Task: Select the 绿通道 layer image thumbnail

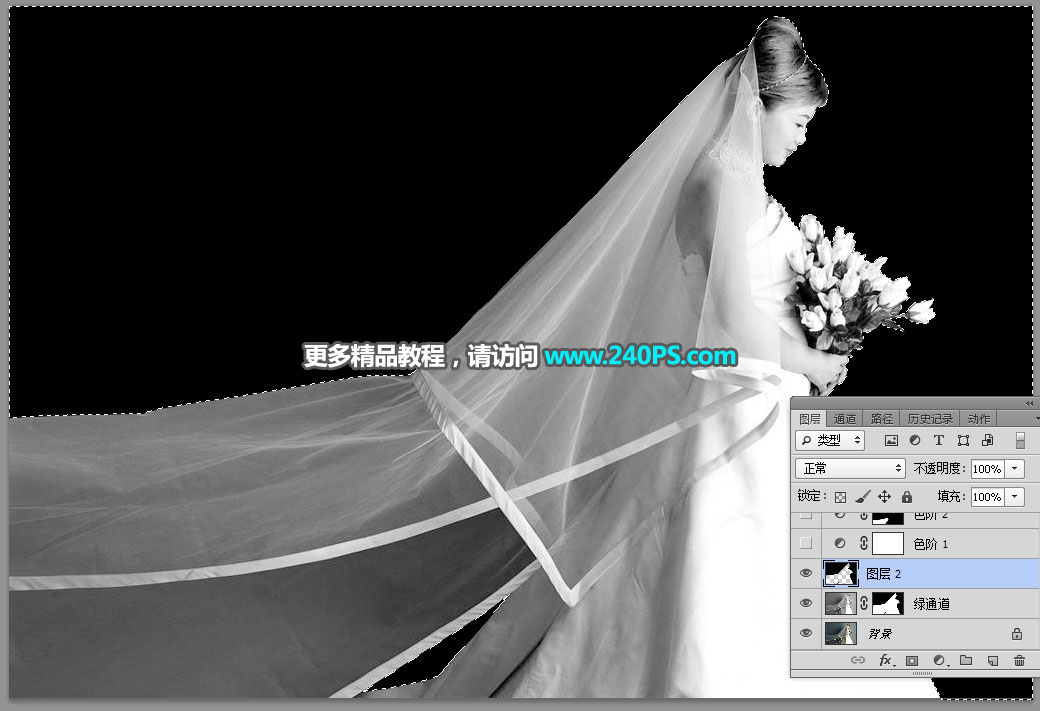Action: coord(840,604)
